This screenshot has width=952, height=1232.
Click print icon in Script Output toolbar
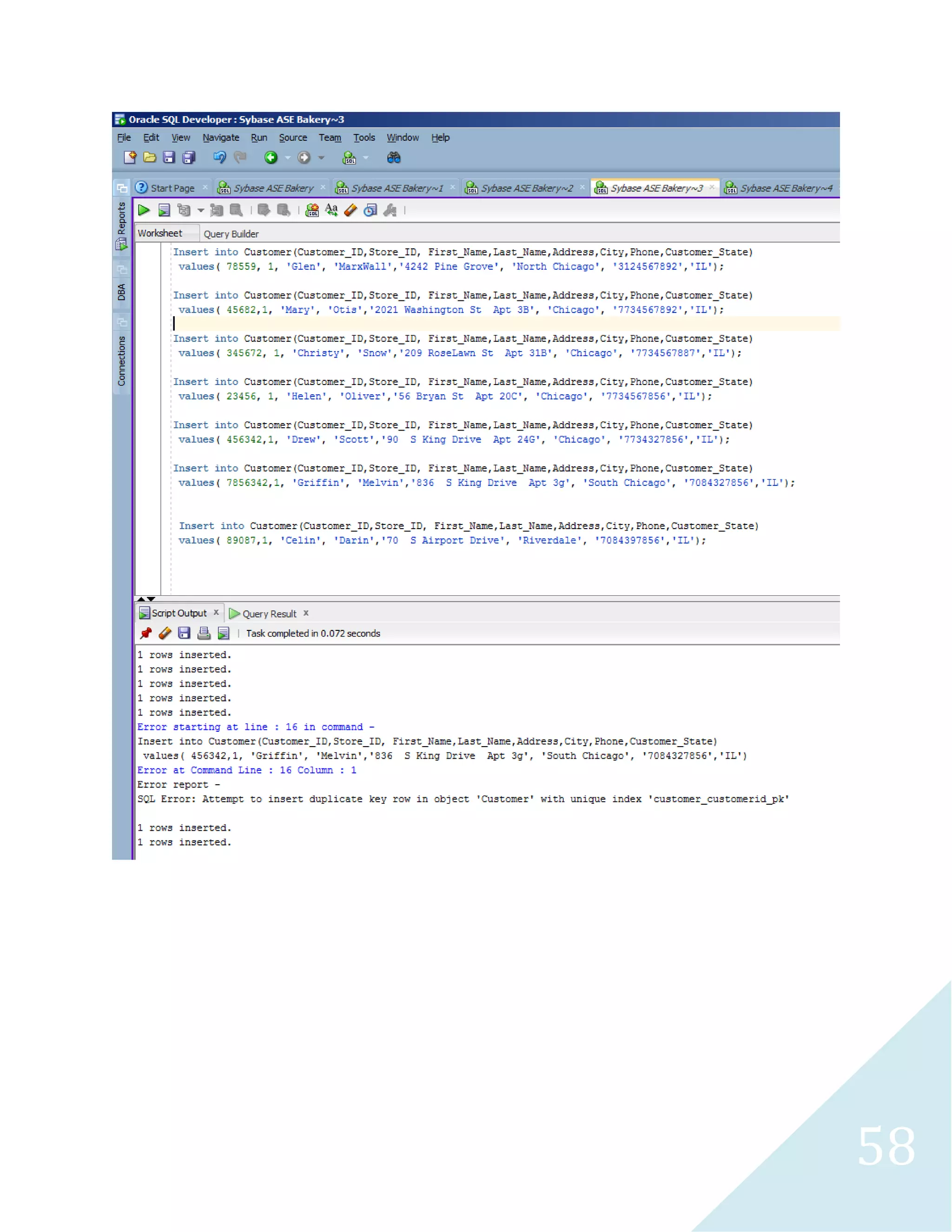point(204,634)
